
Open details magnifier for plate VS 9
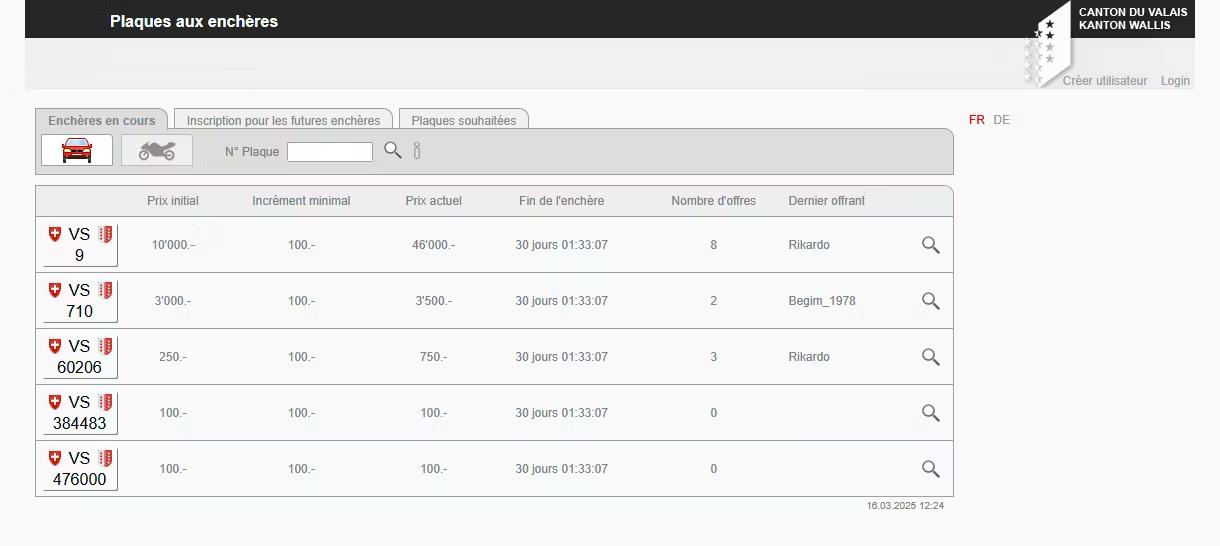(930, 245)
